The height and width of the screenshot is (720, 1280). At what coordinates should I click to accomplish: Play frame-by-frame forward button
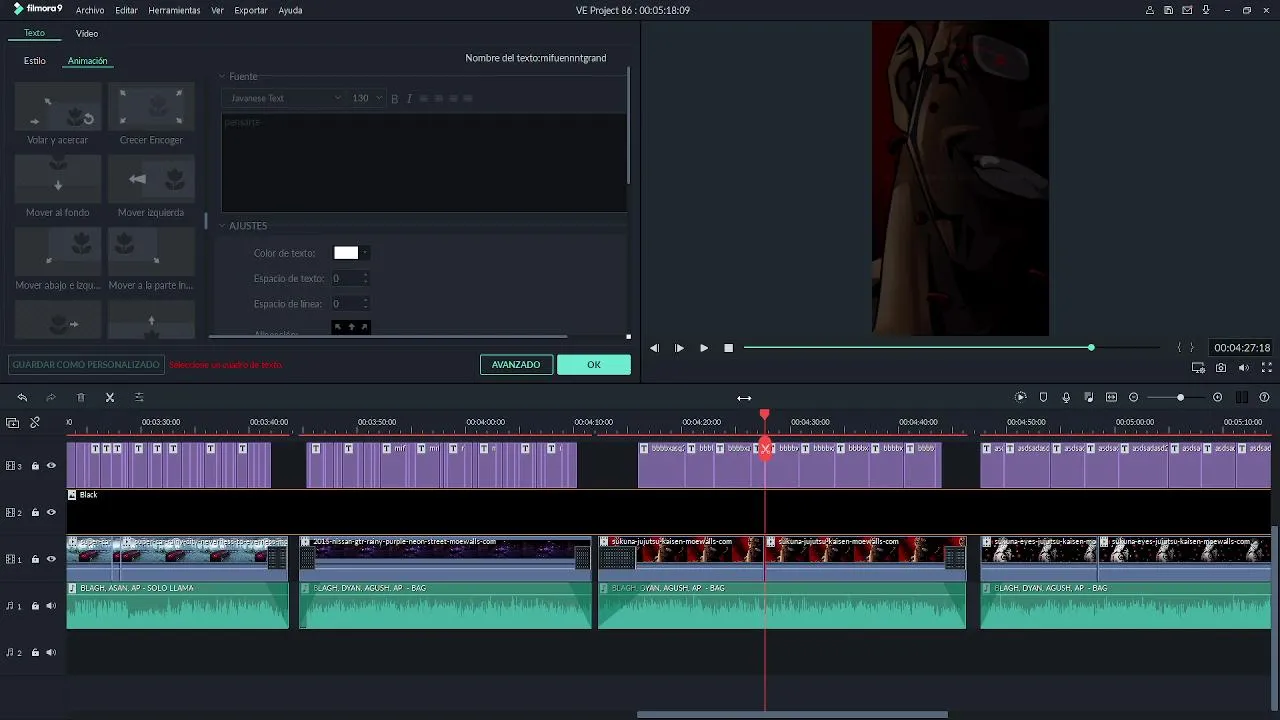pyautogui.click(x=679, y=348)
